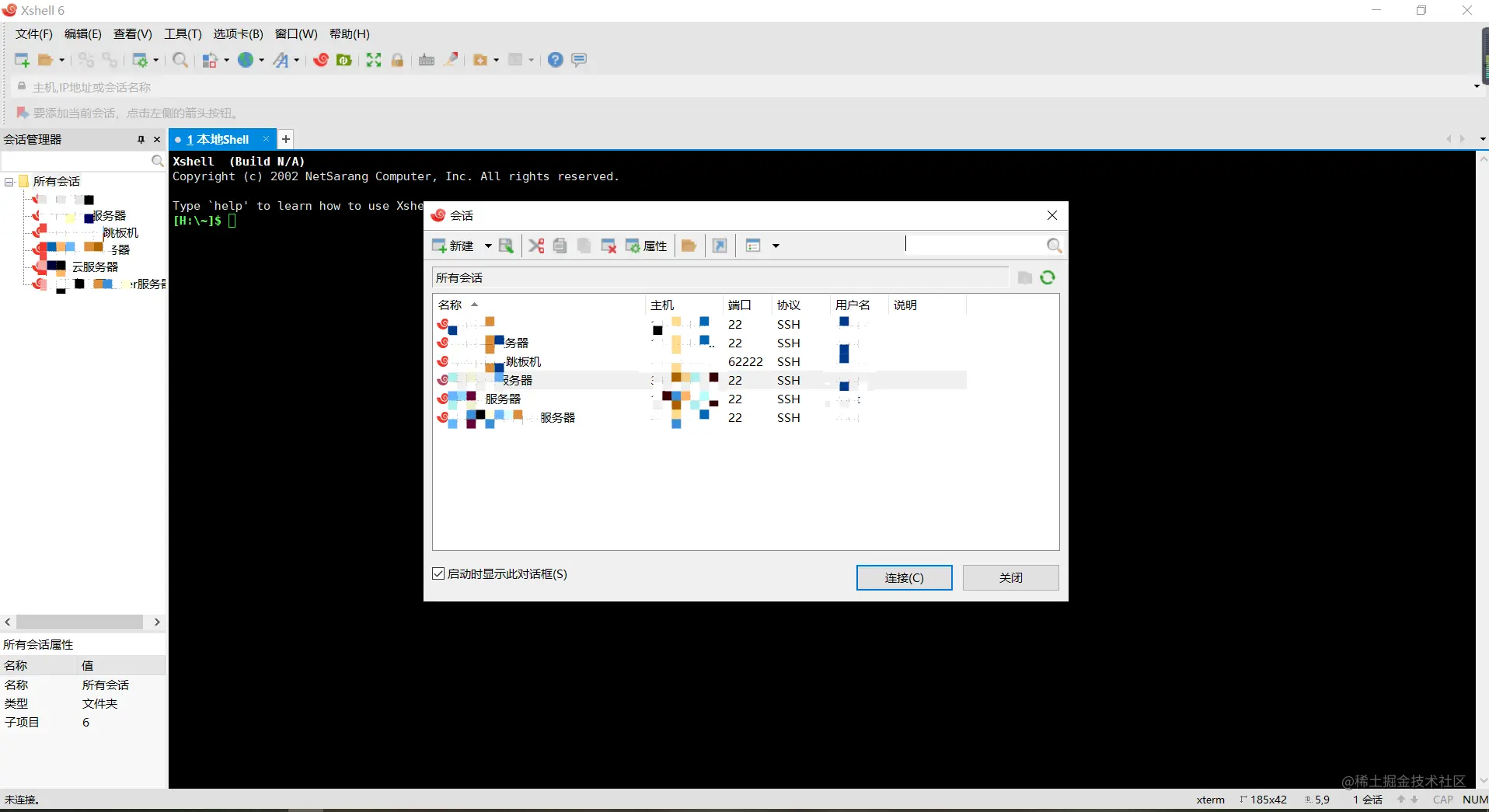Click the new session icon in main toolbar
The image size is (1489, 812).
click(x=22, y=60)
